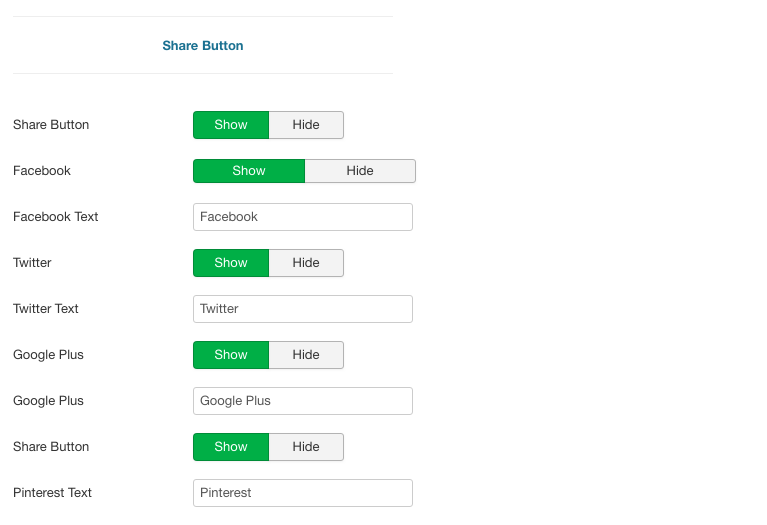
Task: Choose Hide for the Facebook option
Action: 360,171
